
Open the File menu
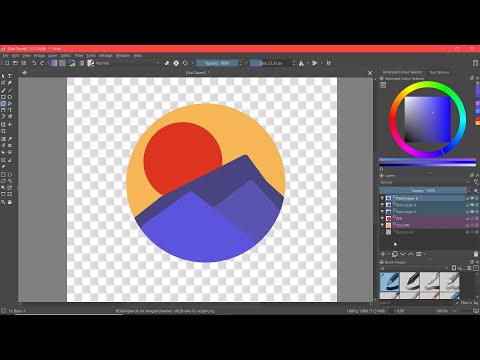click(x=5, y=55)
